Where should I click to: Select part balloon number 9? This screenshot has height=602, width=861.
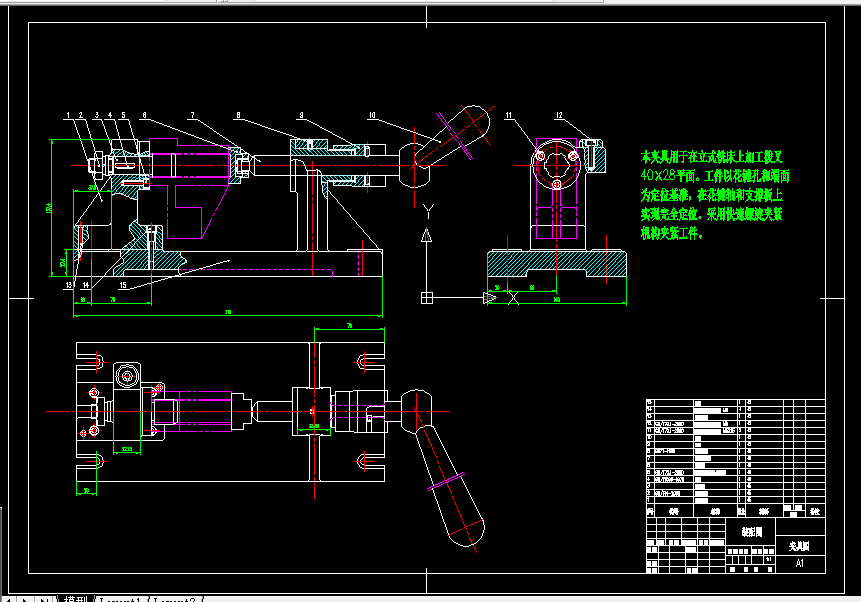pyautogui.click(x=301, y=115)
